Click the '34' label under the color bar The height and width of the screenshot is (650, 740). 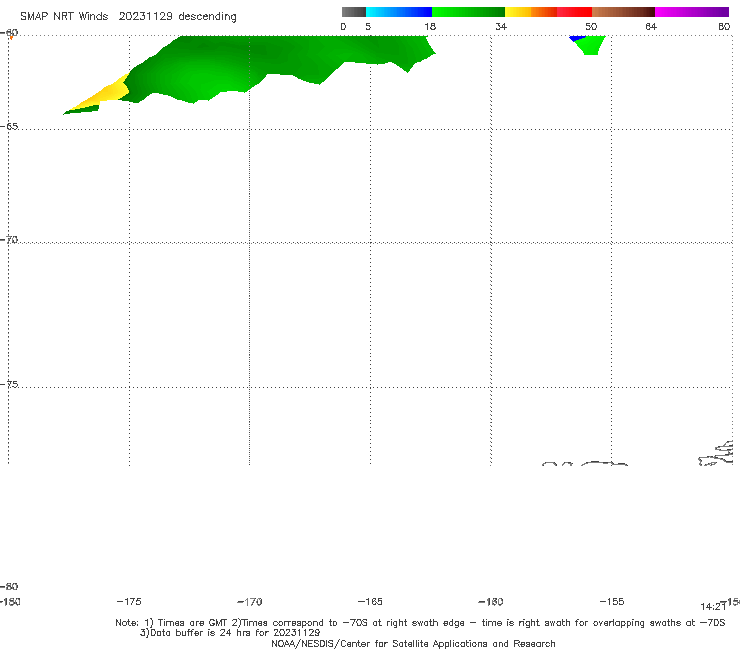click(501, 26)
